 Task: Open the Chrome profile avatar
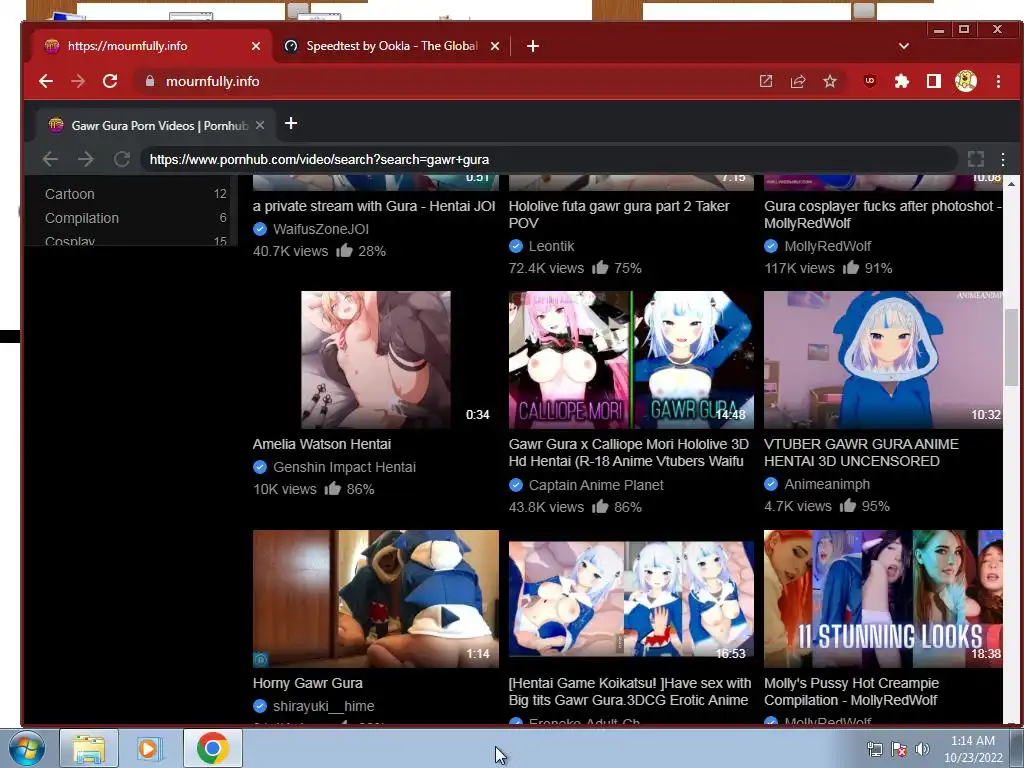click(x=966, y=81)
